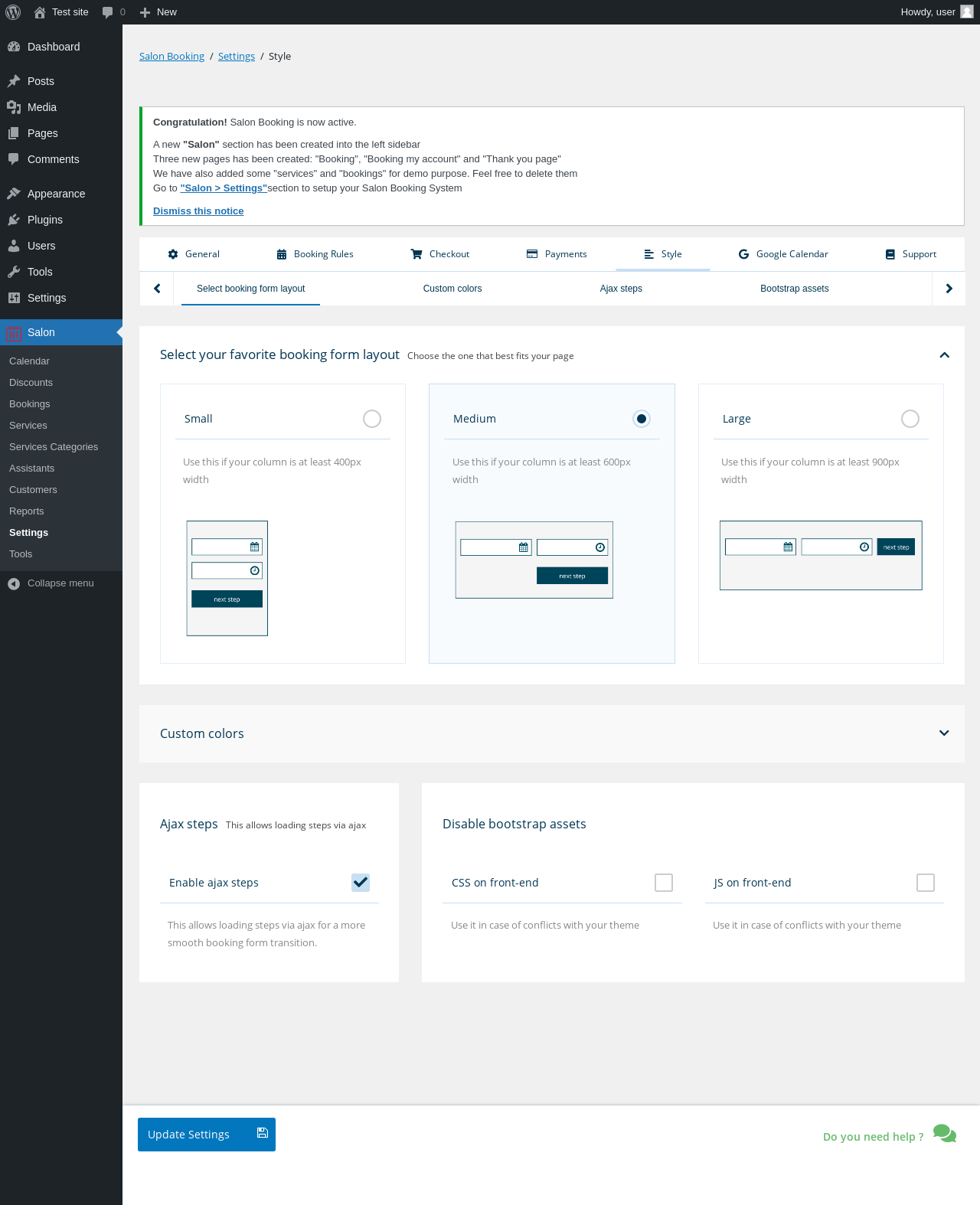Click the Checkout cart icon
Image resolution: width=980 pixels, height=1205 pixels.
pyautogui.click(x=416, y=254)
